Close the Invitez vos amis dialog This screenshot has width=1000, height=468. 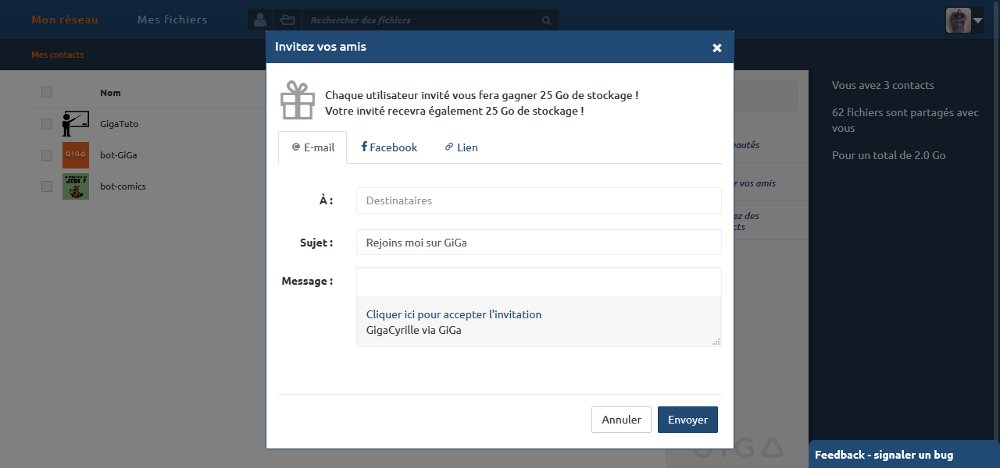[x=717, y=48]
